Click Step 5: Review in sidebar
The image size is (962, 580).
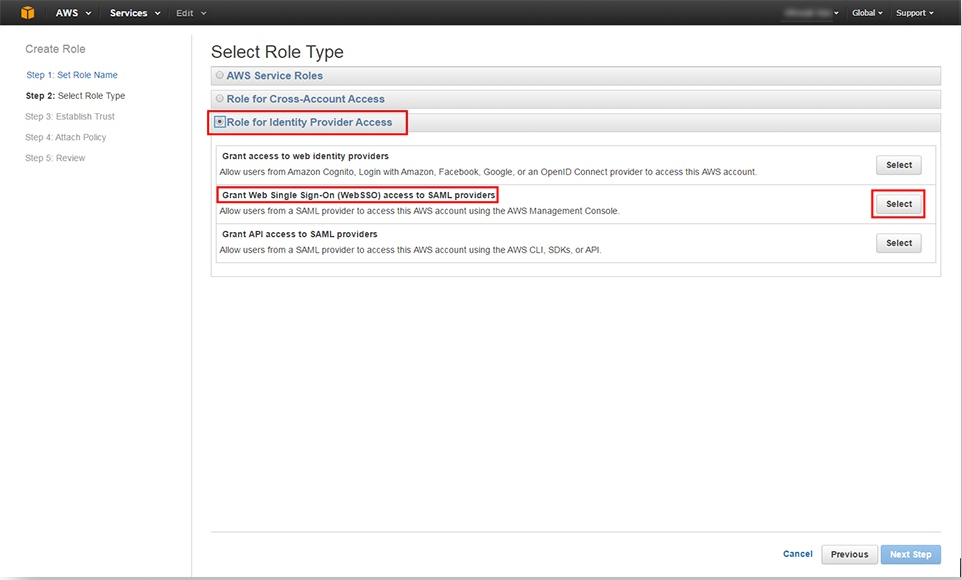click(56, 159)
